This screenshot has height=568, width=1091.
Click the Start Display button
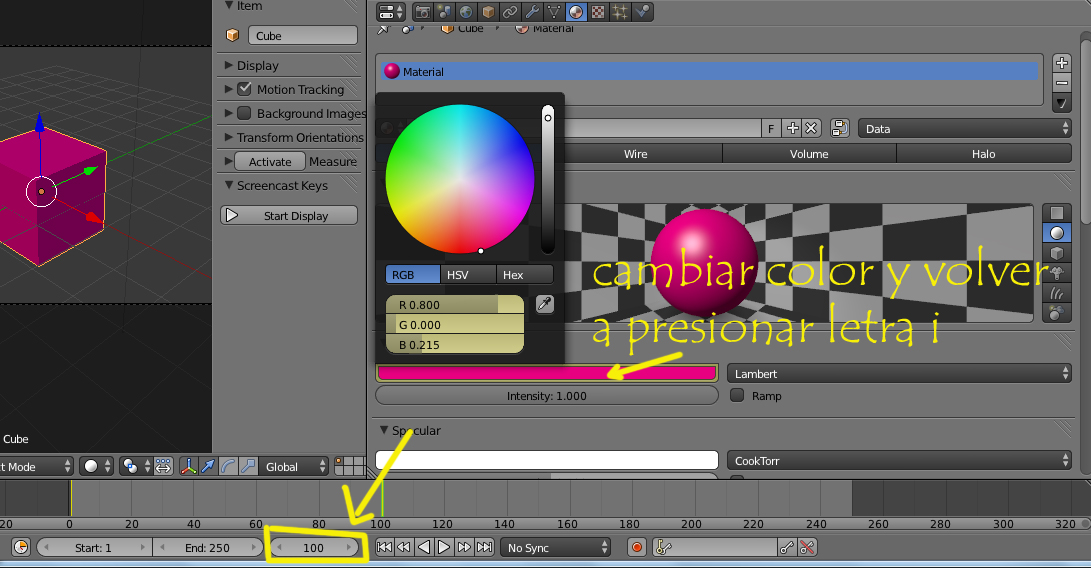(x=289, y=216)
